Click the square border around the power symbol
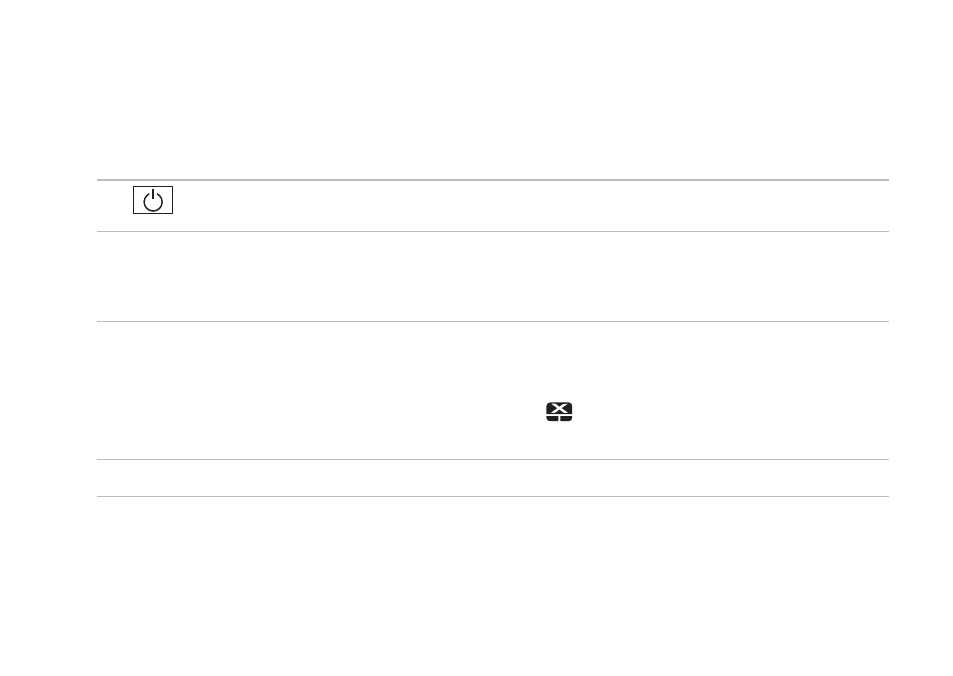The width and height of the screenshot is (953, 676). (153, 200)
